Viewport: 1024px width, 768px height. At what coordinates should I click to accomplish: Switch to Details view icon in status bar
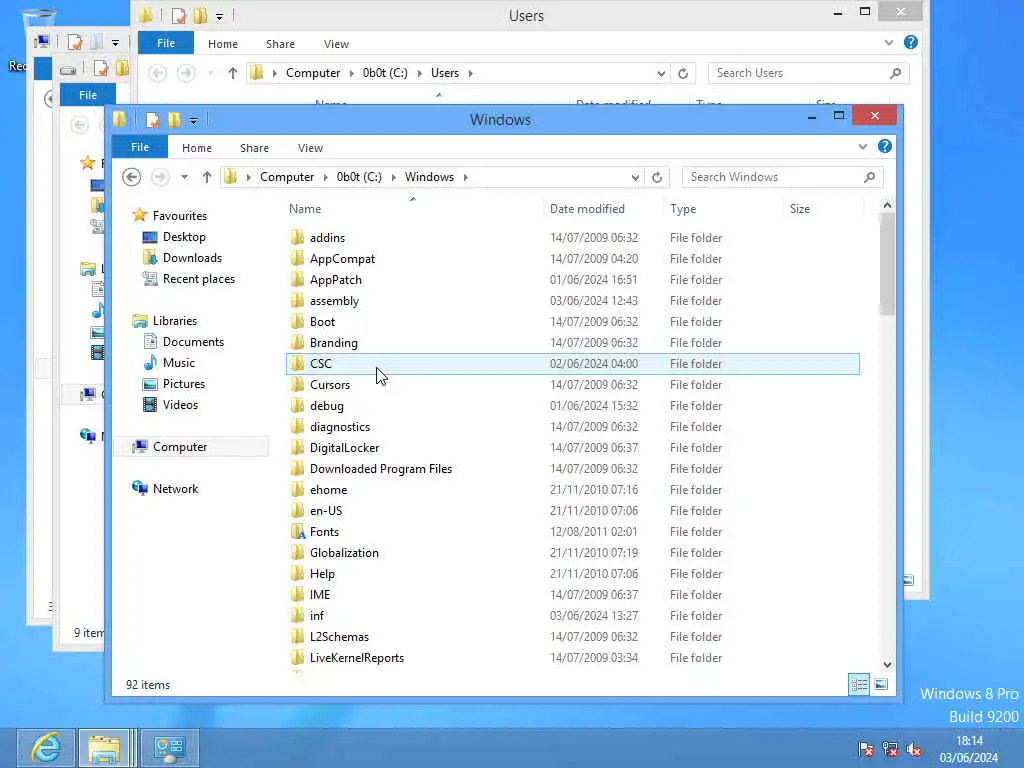coord(859,684)
